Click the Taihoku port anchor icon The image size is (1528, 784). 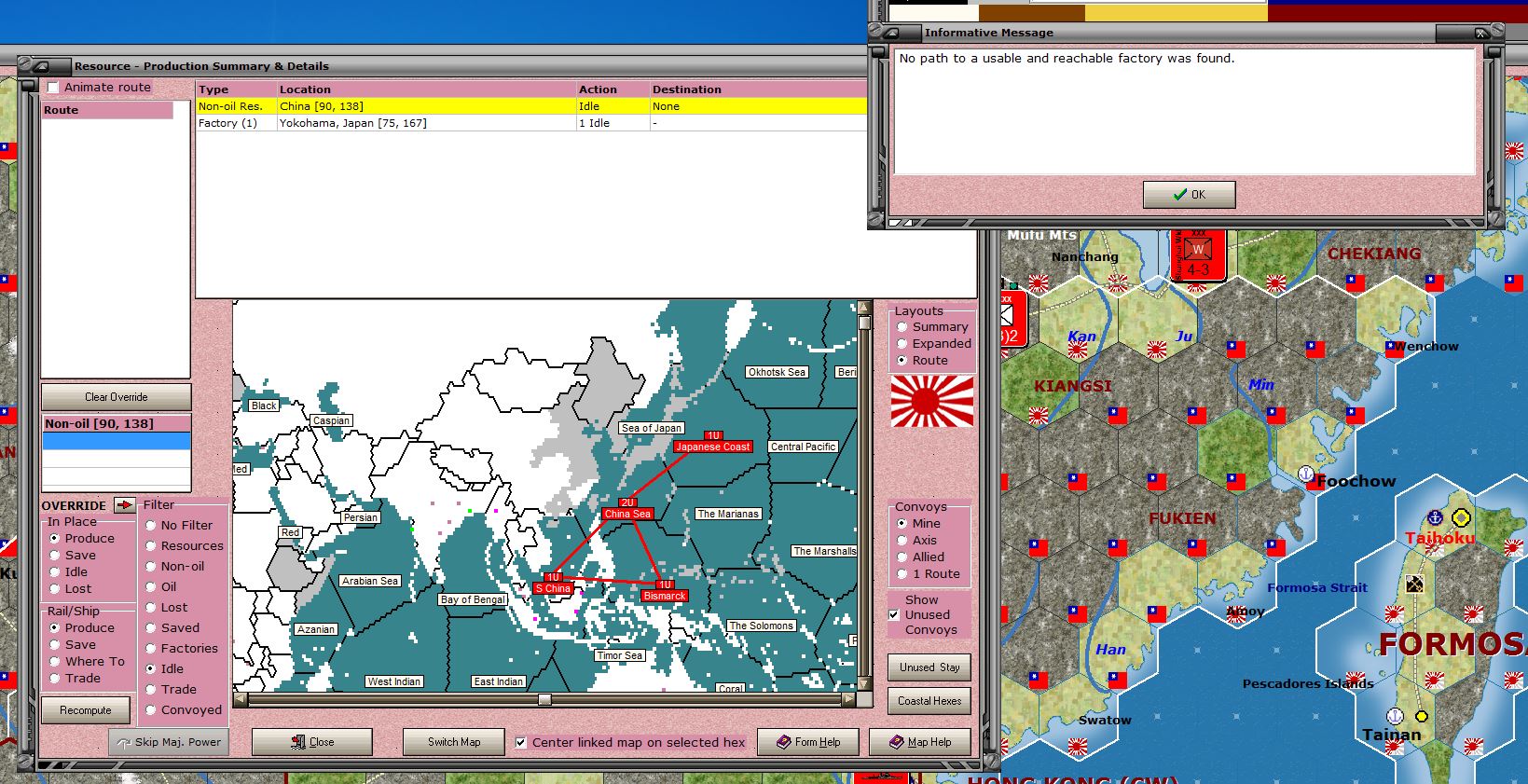[1436, 517]
